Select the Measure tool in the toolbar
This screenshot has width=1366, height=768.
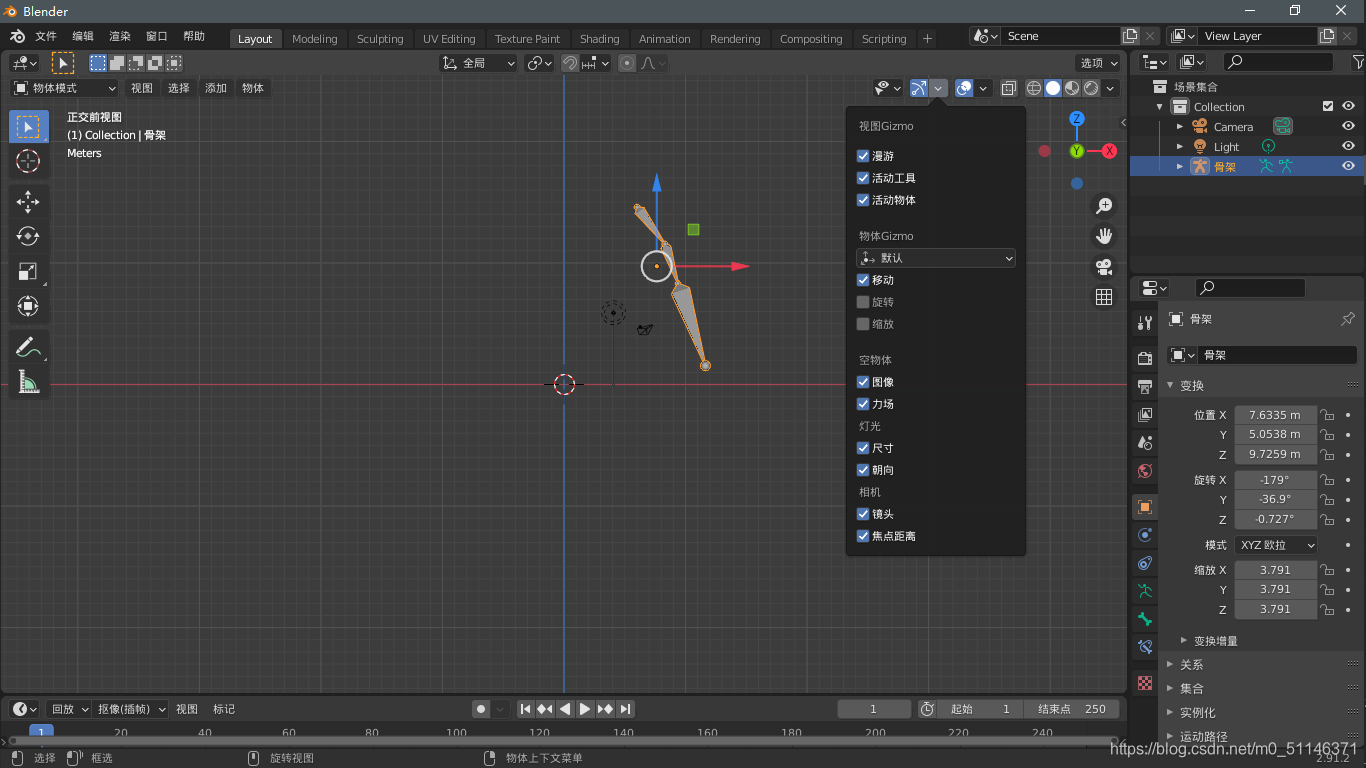point(28,382)
